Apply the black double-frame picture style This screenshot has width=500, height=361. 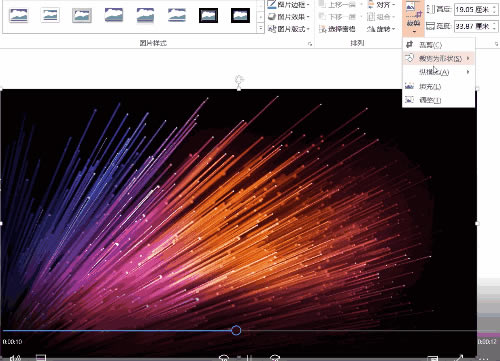tap(209, 15)
